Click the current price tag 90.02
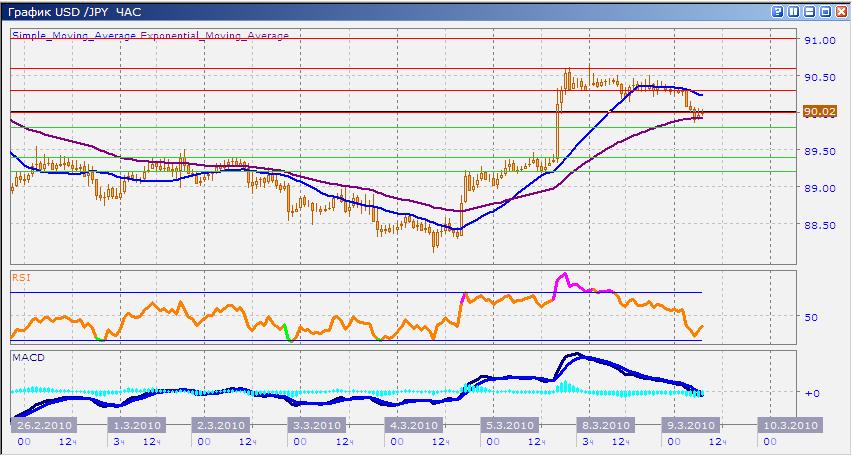Screen dimensions: 852x456 819,112
